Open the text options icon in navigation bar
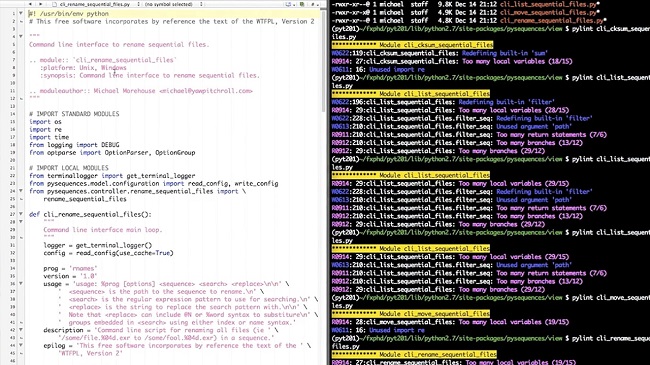 289,4
